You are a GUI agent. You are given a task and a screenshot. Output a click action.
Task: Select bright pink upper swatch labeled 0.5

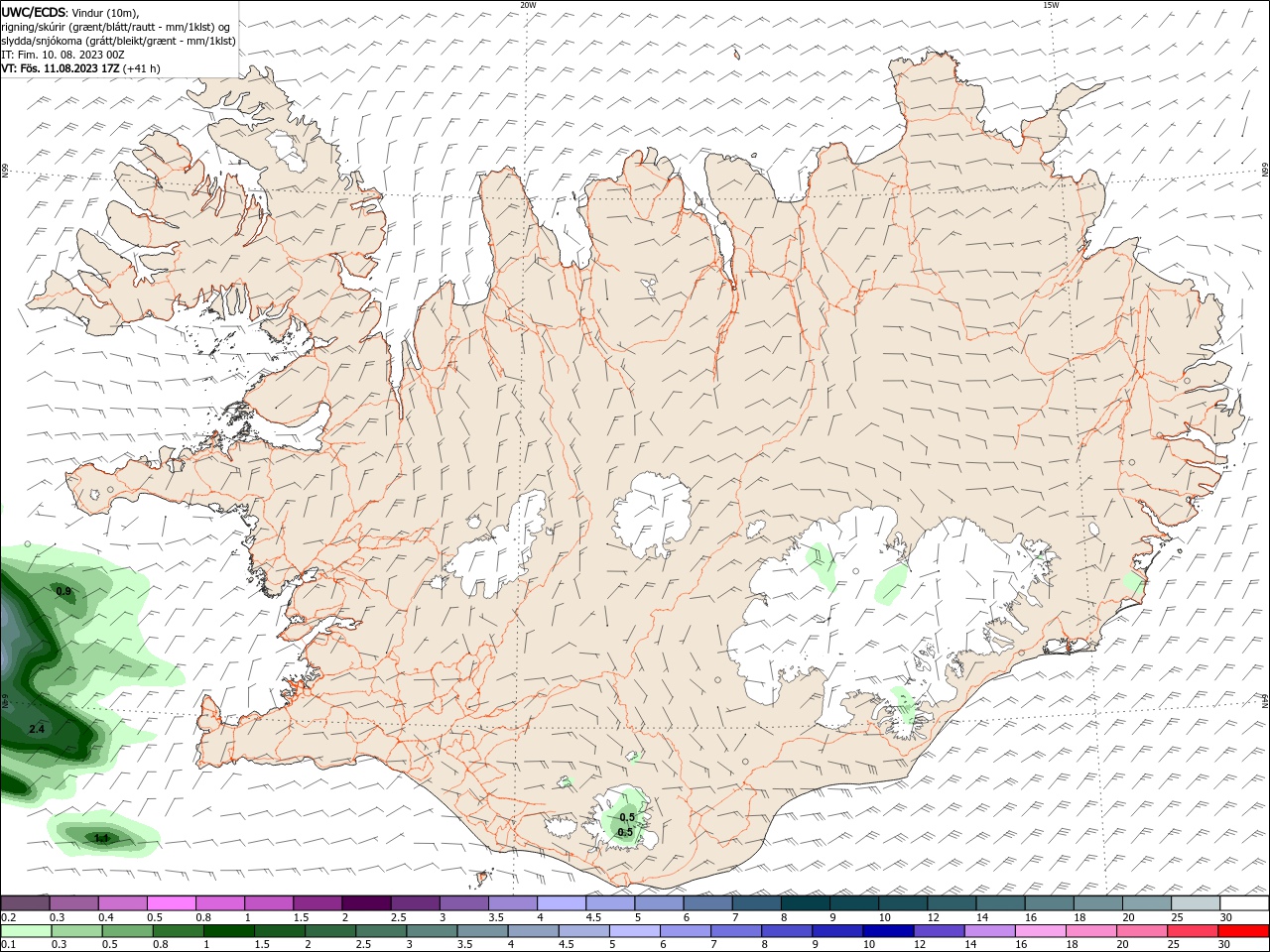click(x=172, y=903)
